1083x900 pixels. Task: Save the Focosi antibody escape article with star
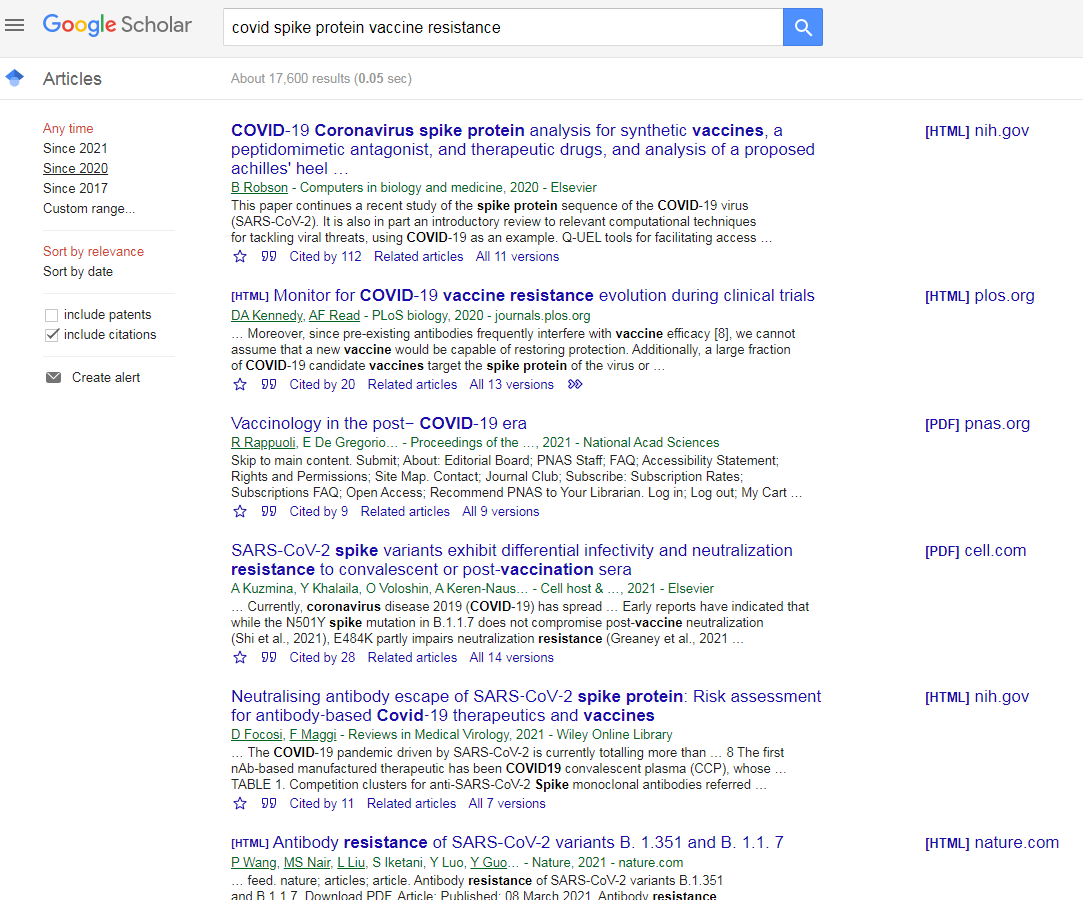coord(240,803)
